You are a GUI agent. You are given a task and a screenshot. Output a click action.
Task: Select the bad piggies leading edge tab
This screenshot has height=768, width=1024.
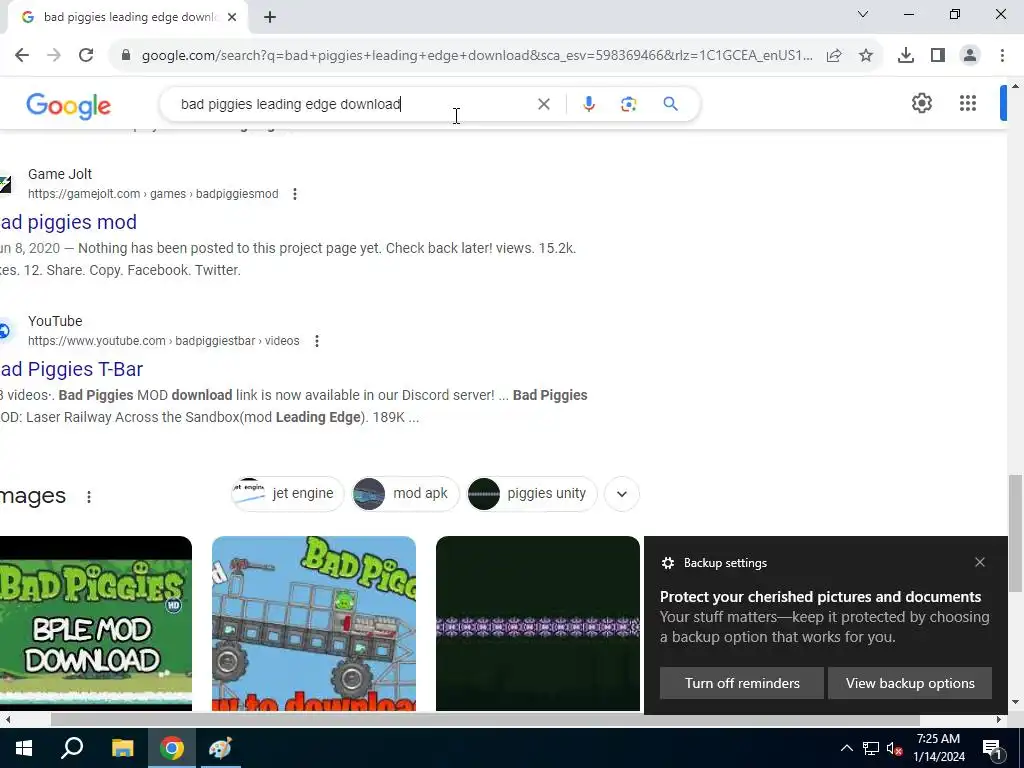[x=130, y=17]
